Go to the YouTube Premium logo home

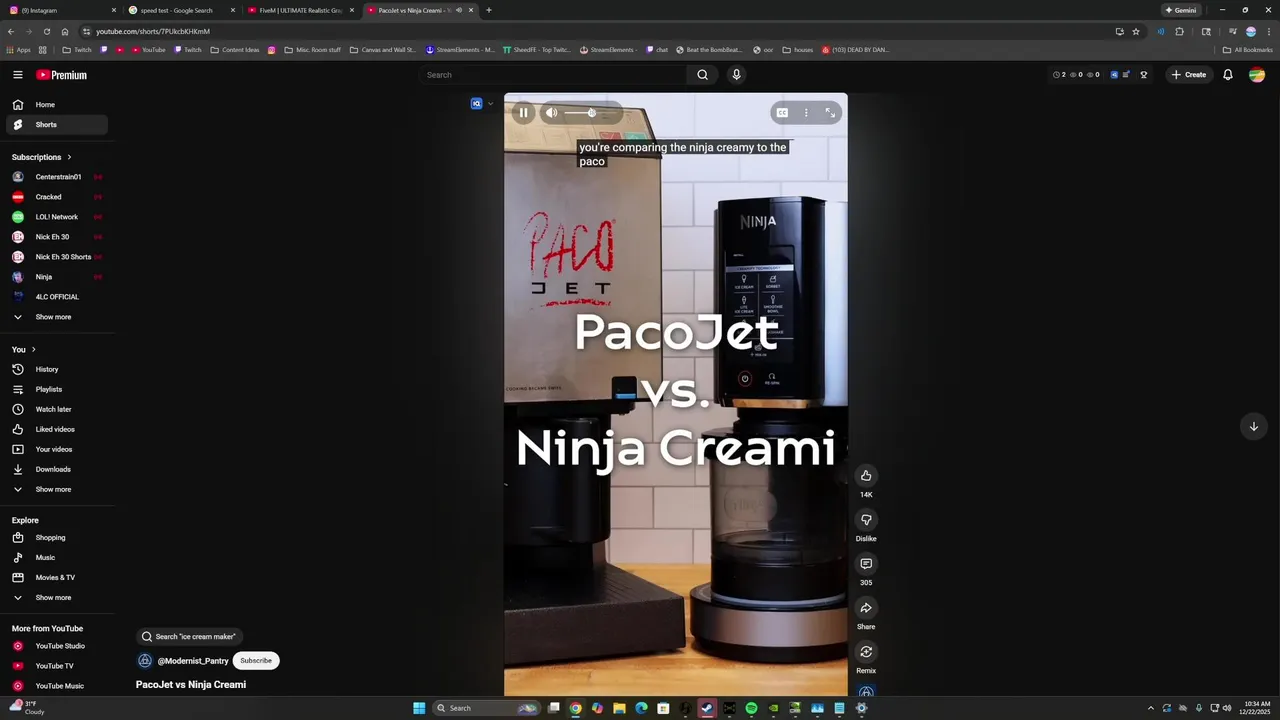pos(62,75)
